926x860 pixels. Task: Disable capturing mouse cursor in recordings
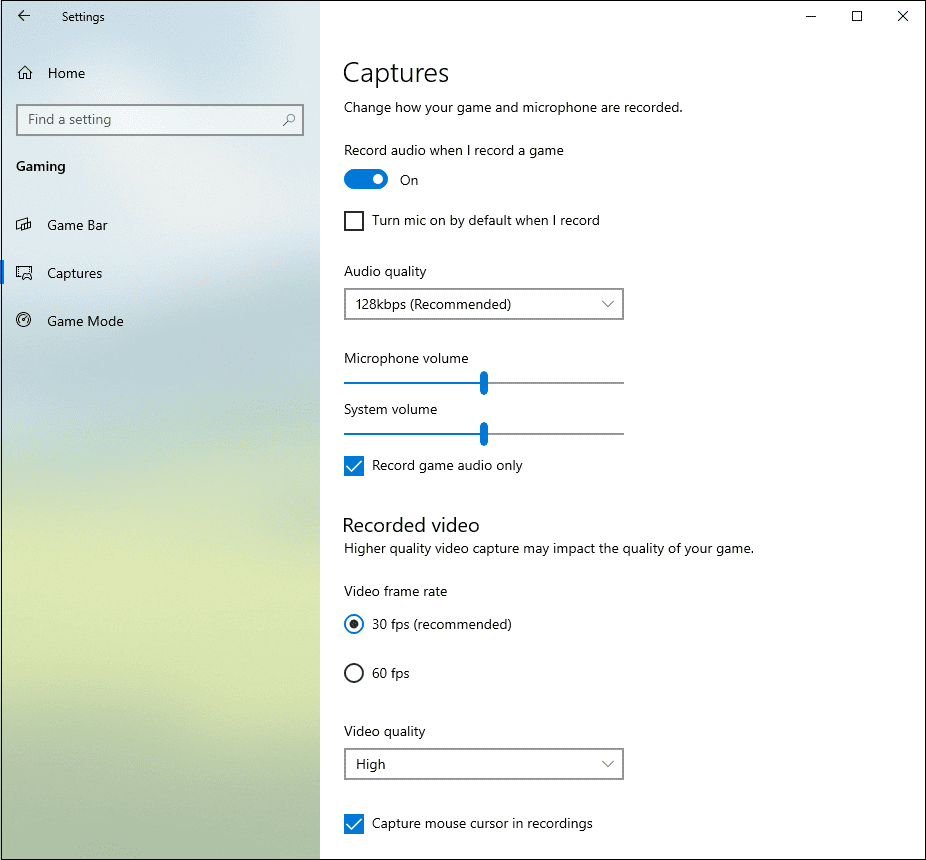(x=353, y=823)
